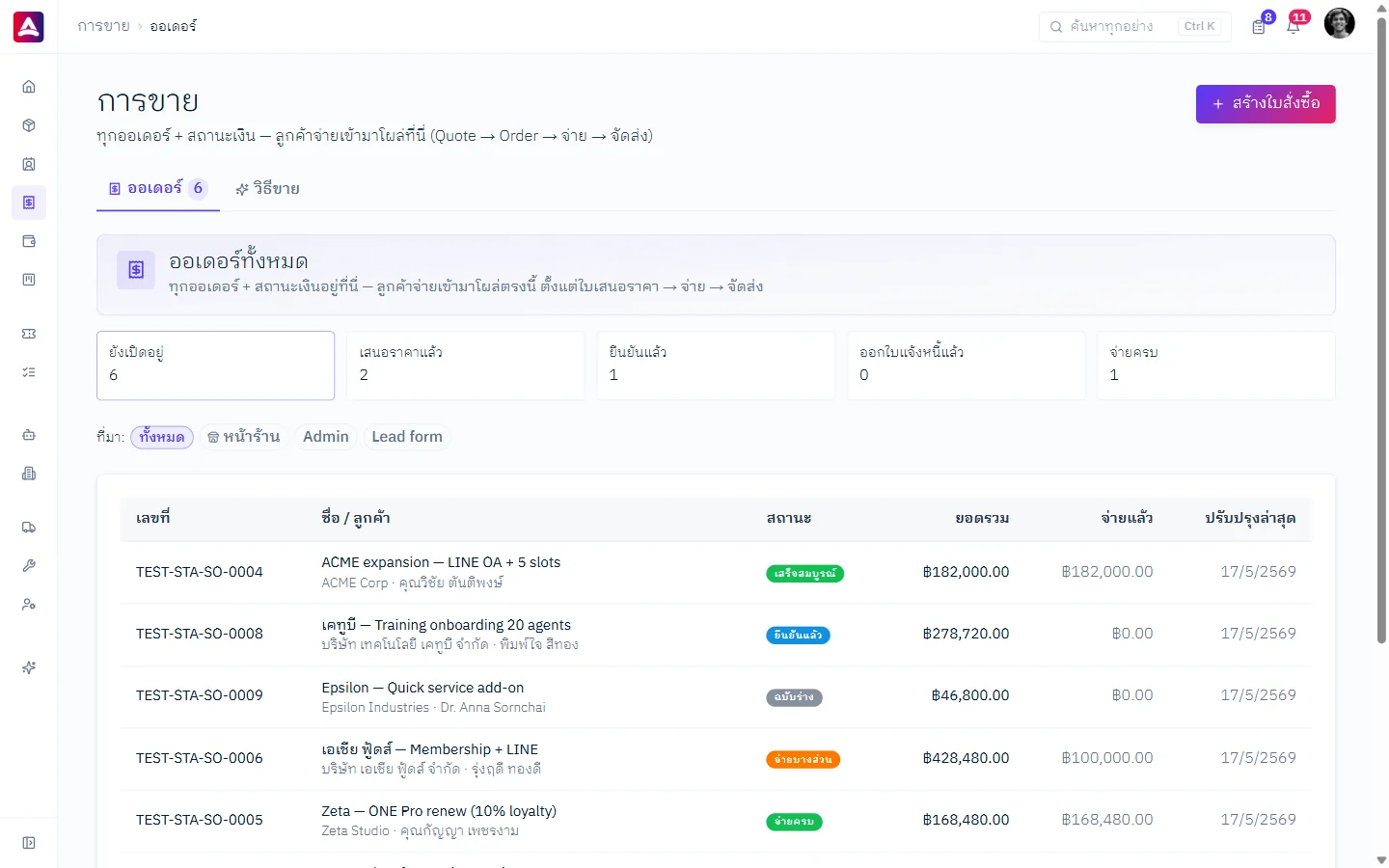Open the wrench tools icon in sidebar
The height and width of the screenshot is (868, 1389).
tap(29, 566)
